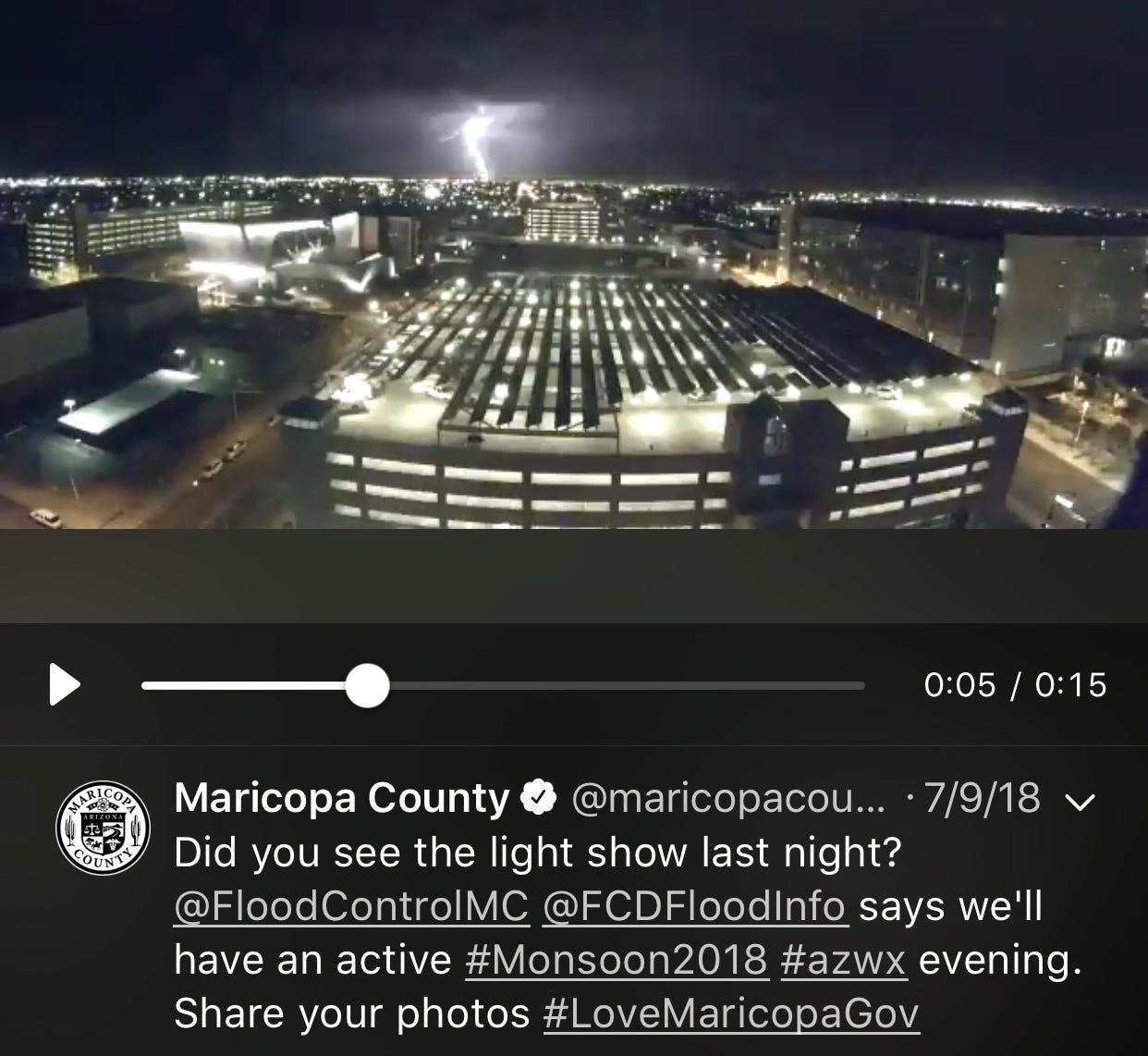This screenshot has width=1148, height=1056.
Task: Jump back on the played section of the progress bar
Action: [243, 685]
